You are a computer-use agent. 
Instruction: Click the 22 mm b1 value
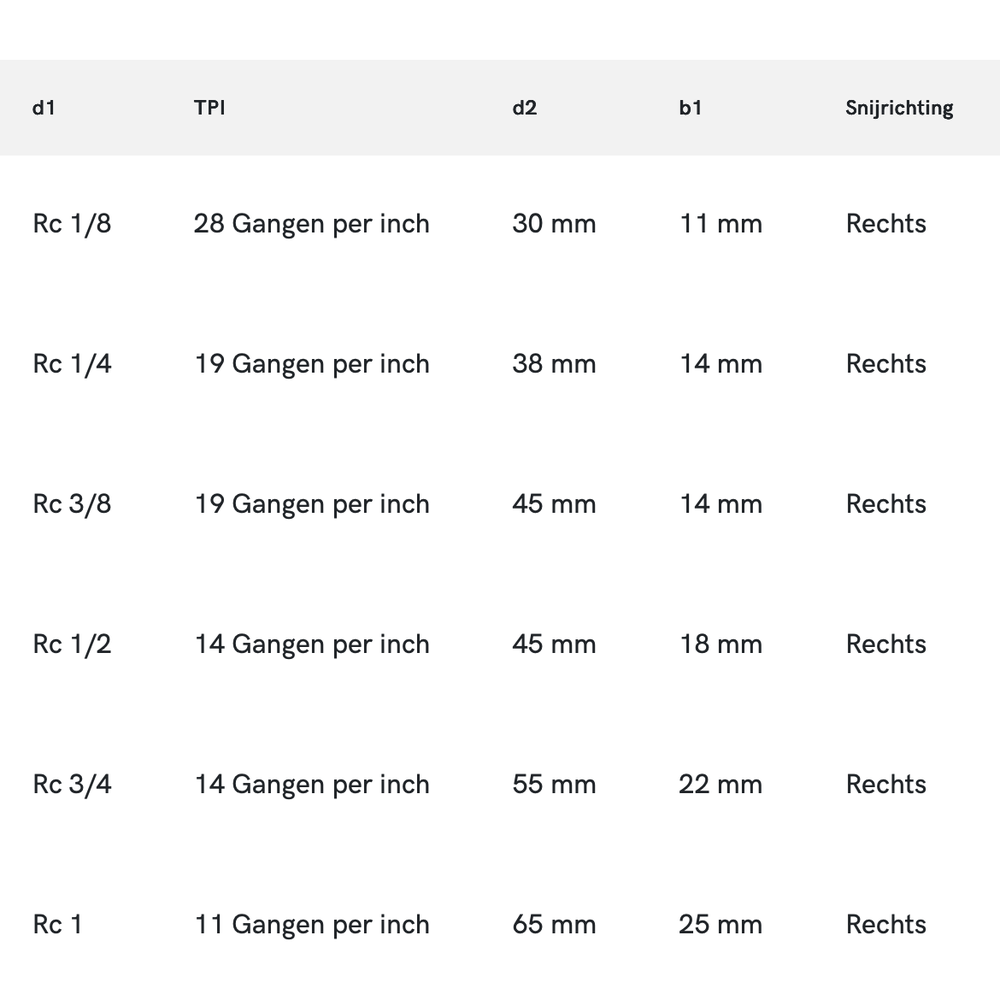point(720,784)
